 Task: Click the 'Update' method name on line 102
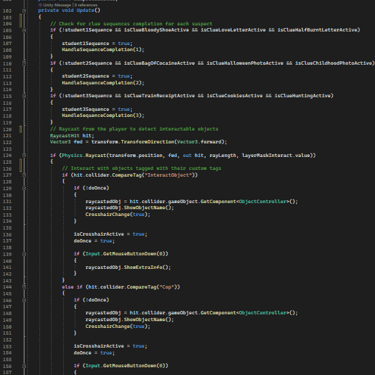point(85,10)
